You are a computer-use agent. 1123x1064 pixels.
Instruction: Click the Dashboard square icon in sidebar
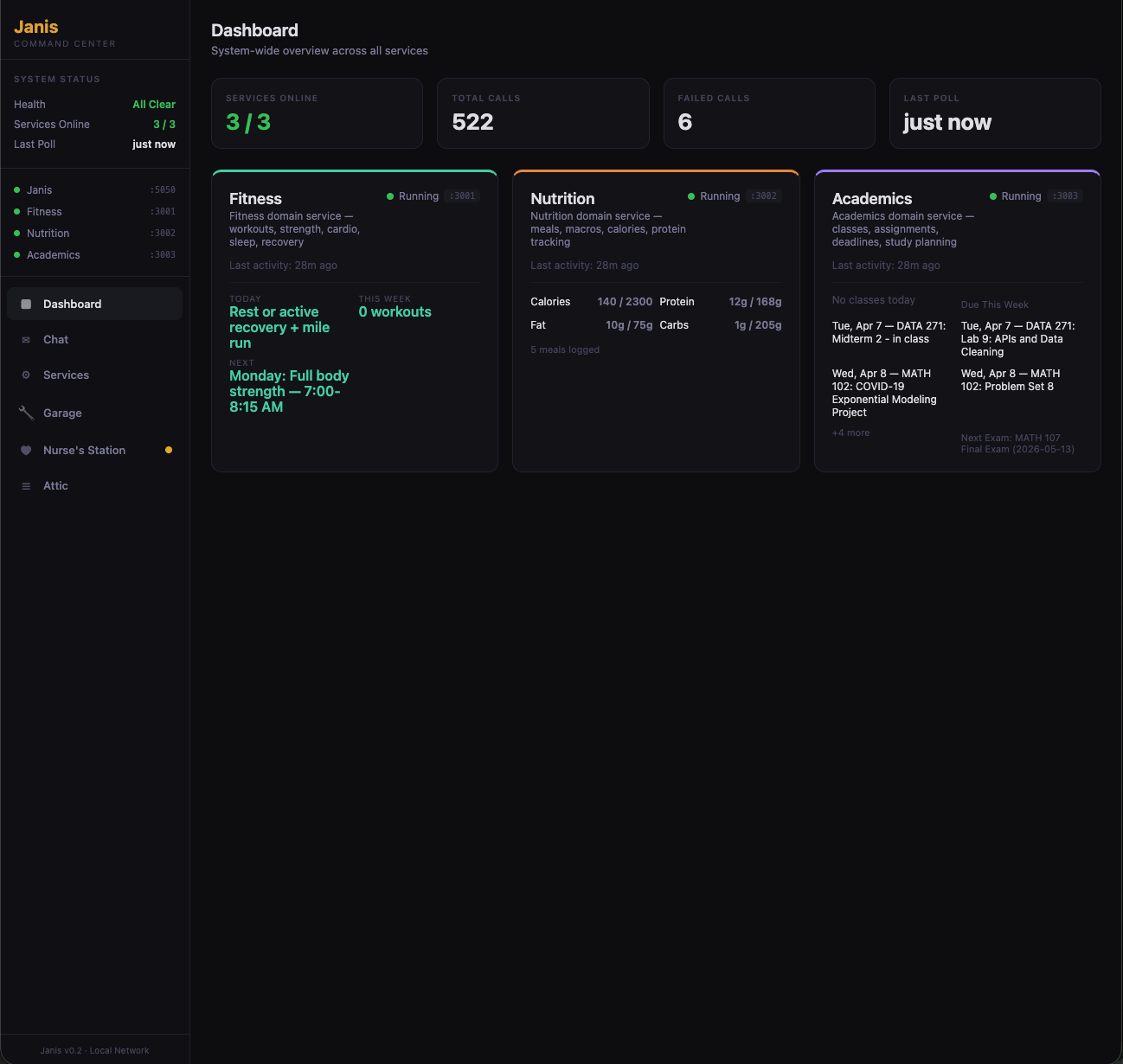pyautogui.click(x=27, y=304)
